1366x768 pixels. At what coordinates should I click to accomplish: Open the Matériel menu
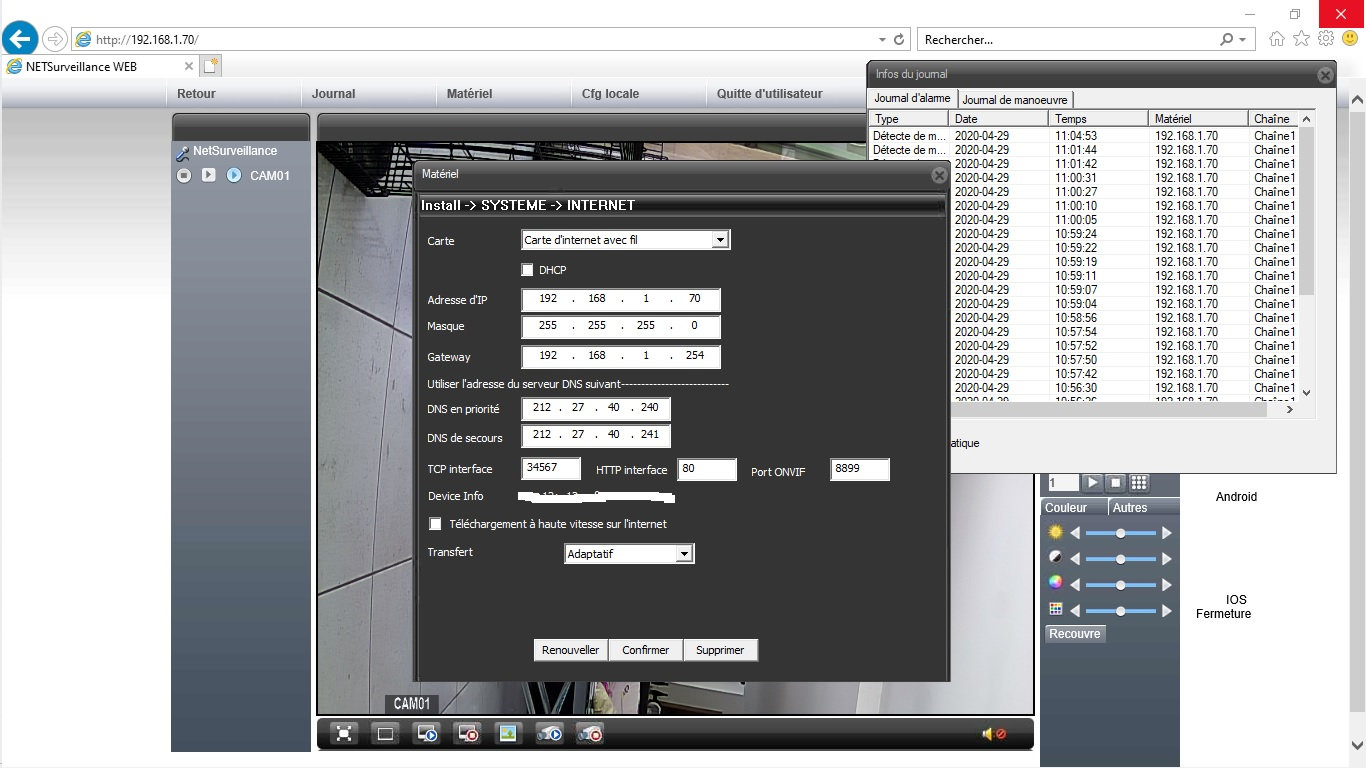469,94
